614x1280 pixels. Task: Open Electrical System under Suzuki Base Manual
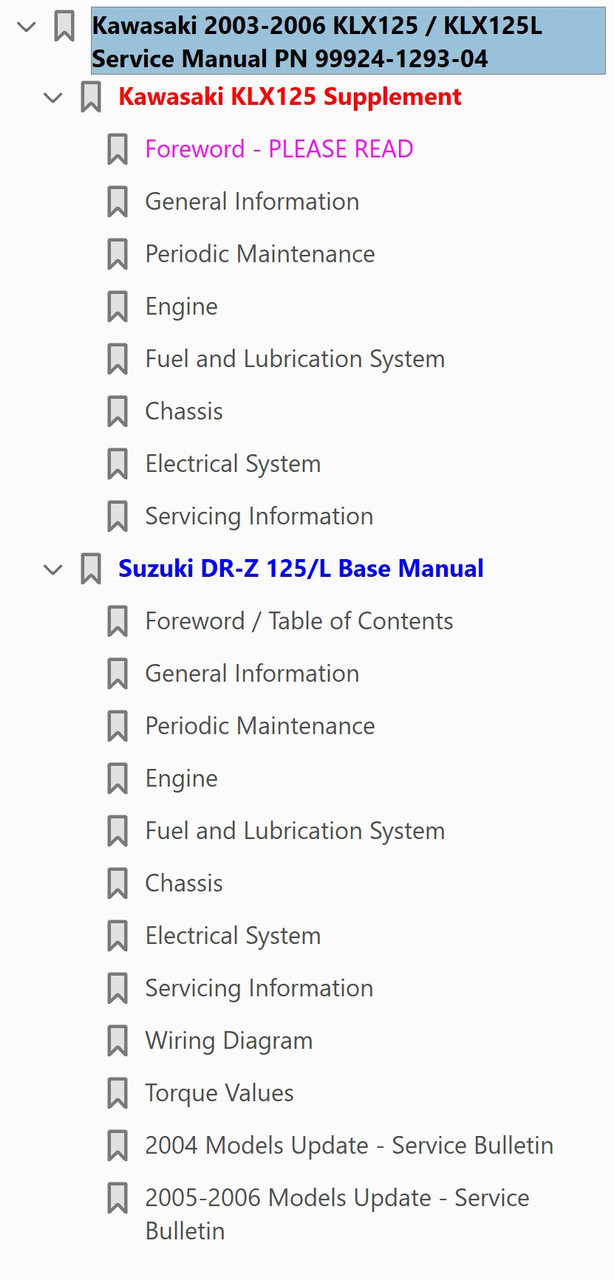[233, 936]
